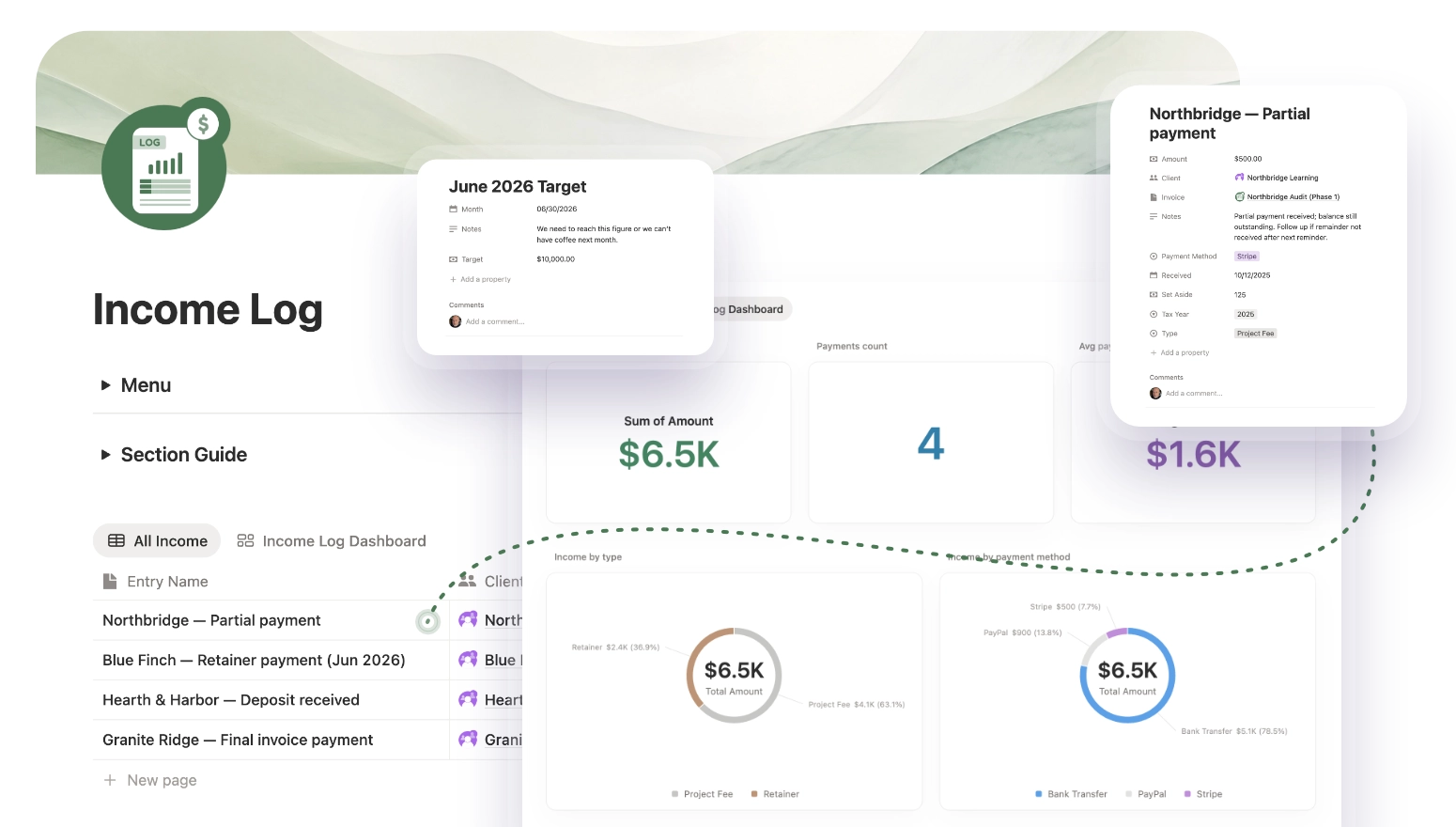1456x827 pixels.
Task: Click the Client property icon in Northbridge card
Action: pos(1154,178)
